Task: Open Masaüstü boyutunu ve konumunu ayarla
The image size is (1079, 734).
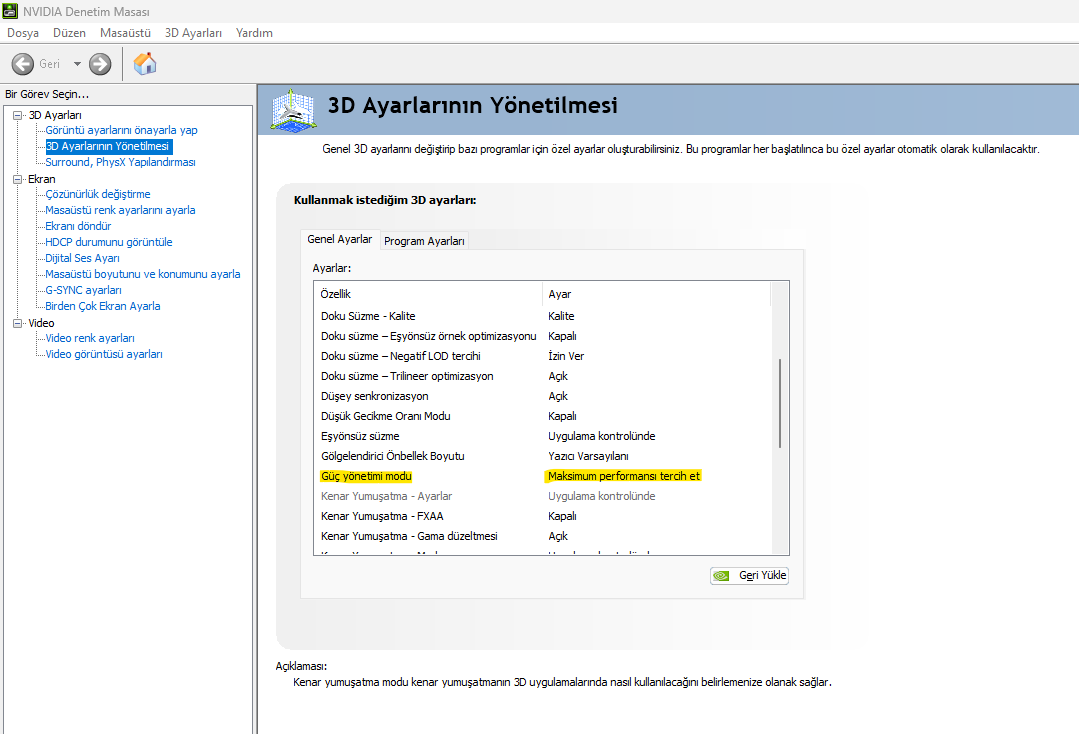Action: 142,274
